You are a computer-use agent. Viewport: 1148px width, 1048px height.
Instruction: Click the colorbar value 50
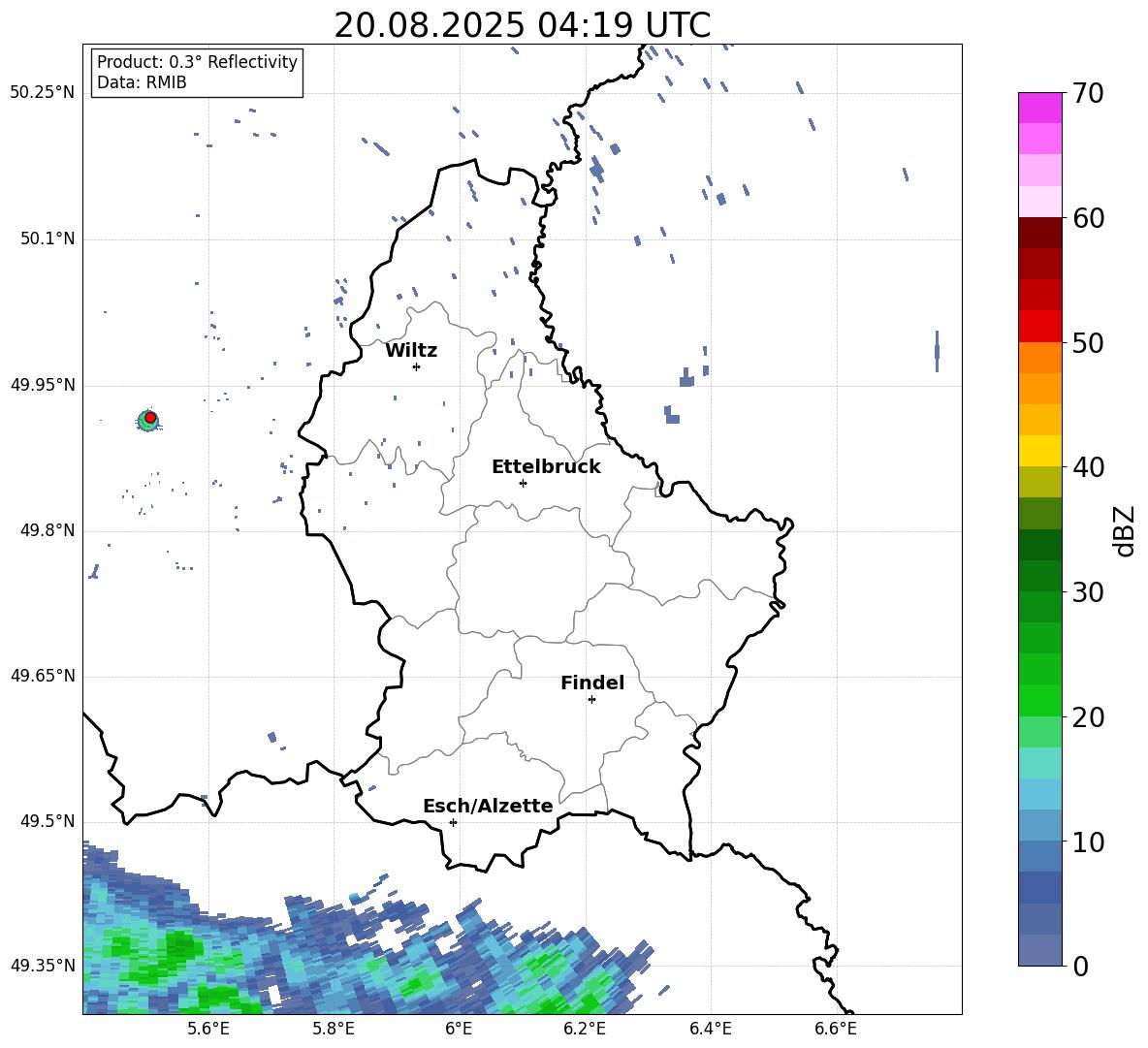click(x=1089, y=342)
